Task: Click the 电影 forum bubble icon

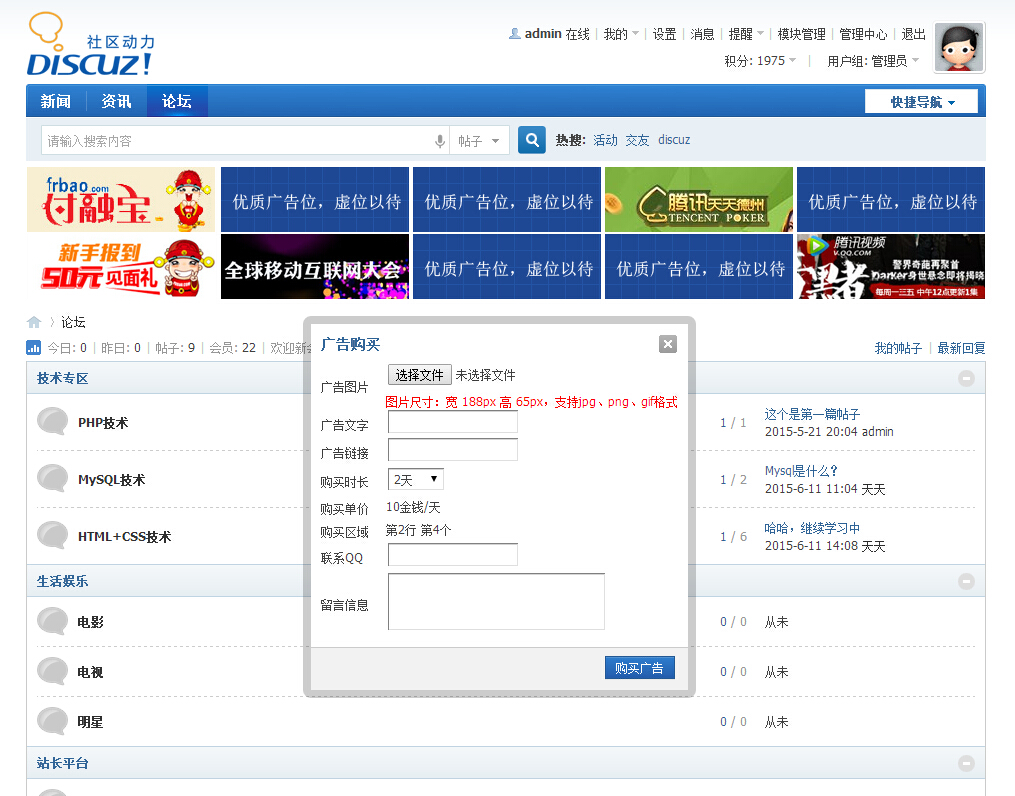Action: (x=52, y=621)
